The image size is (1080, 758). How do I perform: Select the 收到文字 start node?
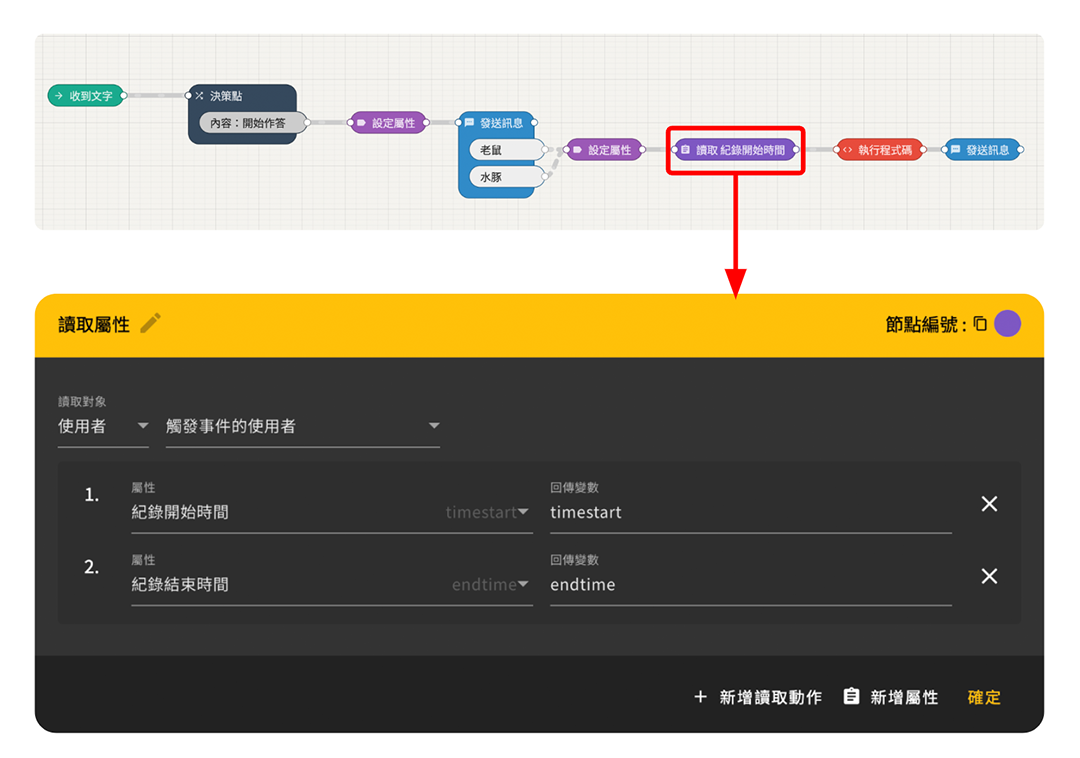86,96
